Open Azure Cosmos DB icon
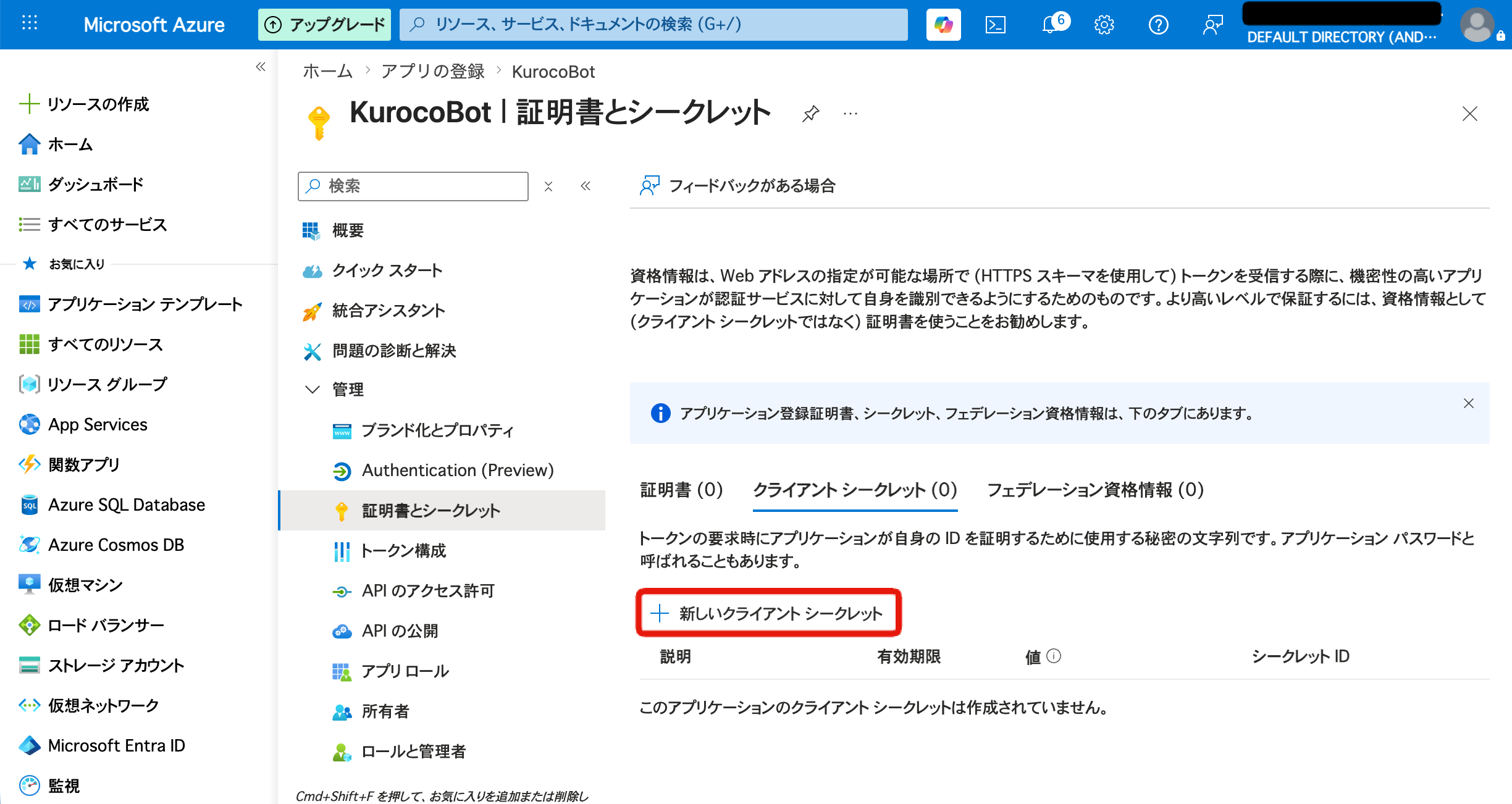 click(29, 545)
